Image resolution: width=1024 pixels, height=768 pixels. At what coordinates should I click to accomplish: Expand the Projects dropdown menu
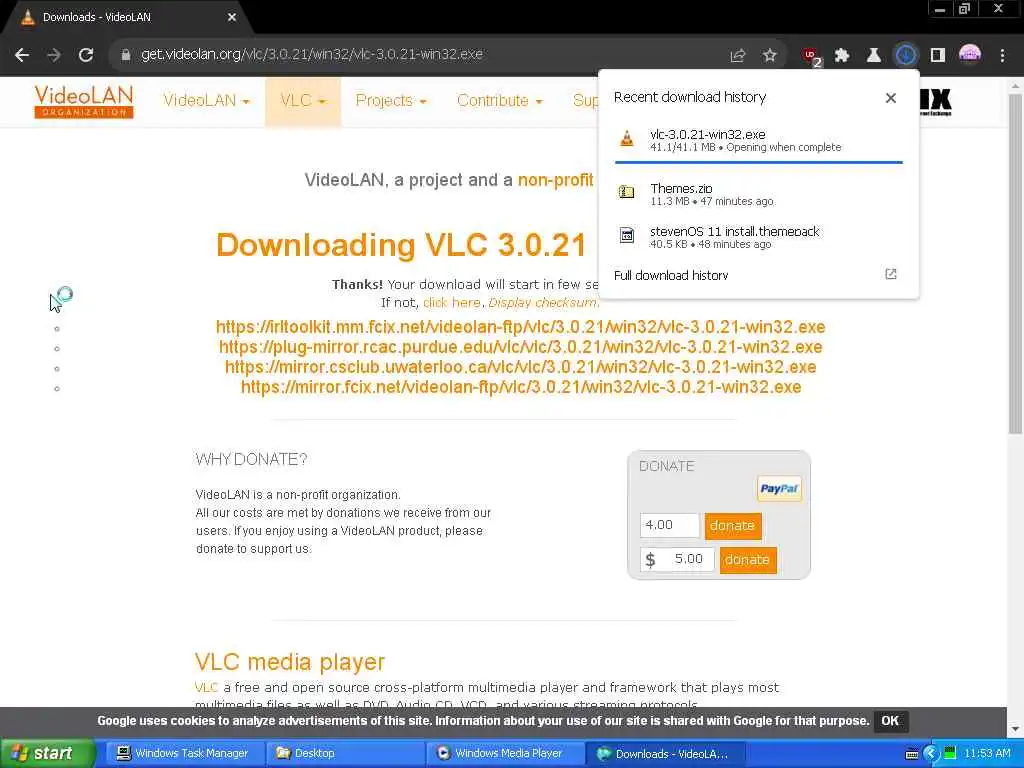pyautogui.click(x=391, y=101)
